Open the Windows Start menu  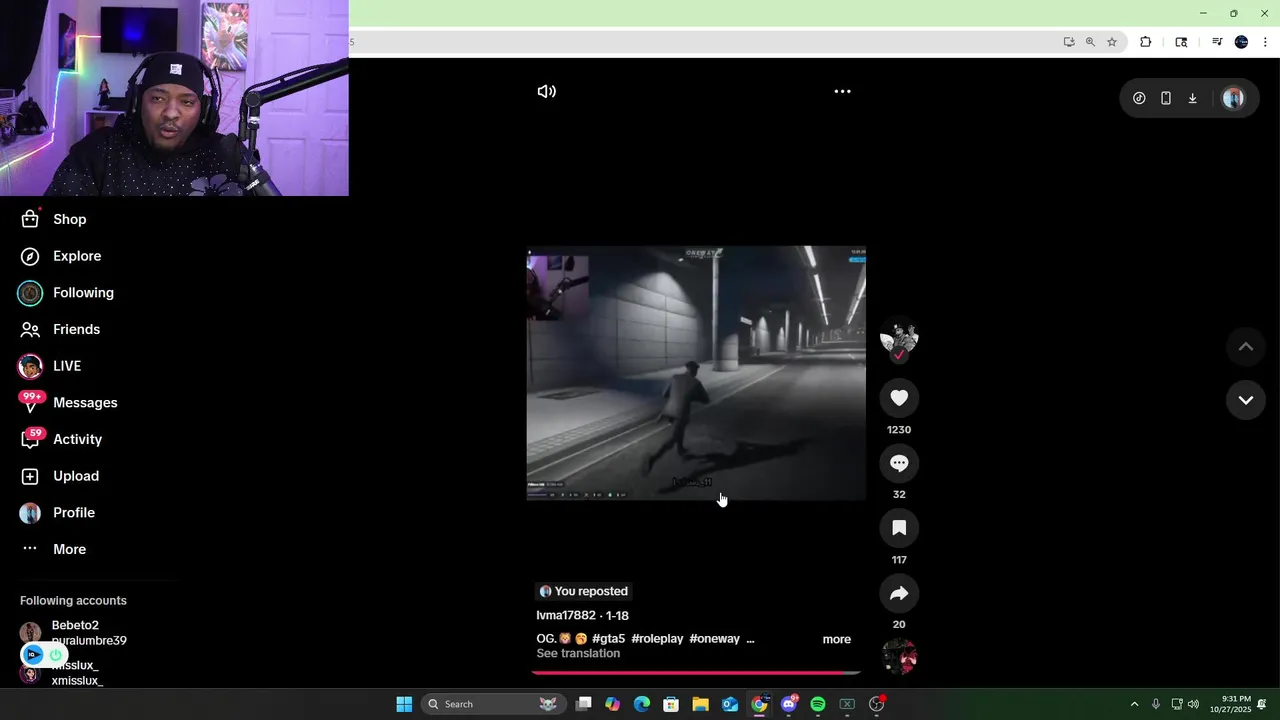click(x=404, y=704)
